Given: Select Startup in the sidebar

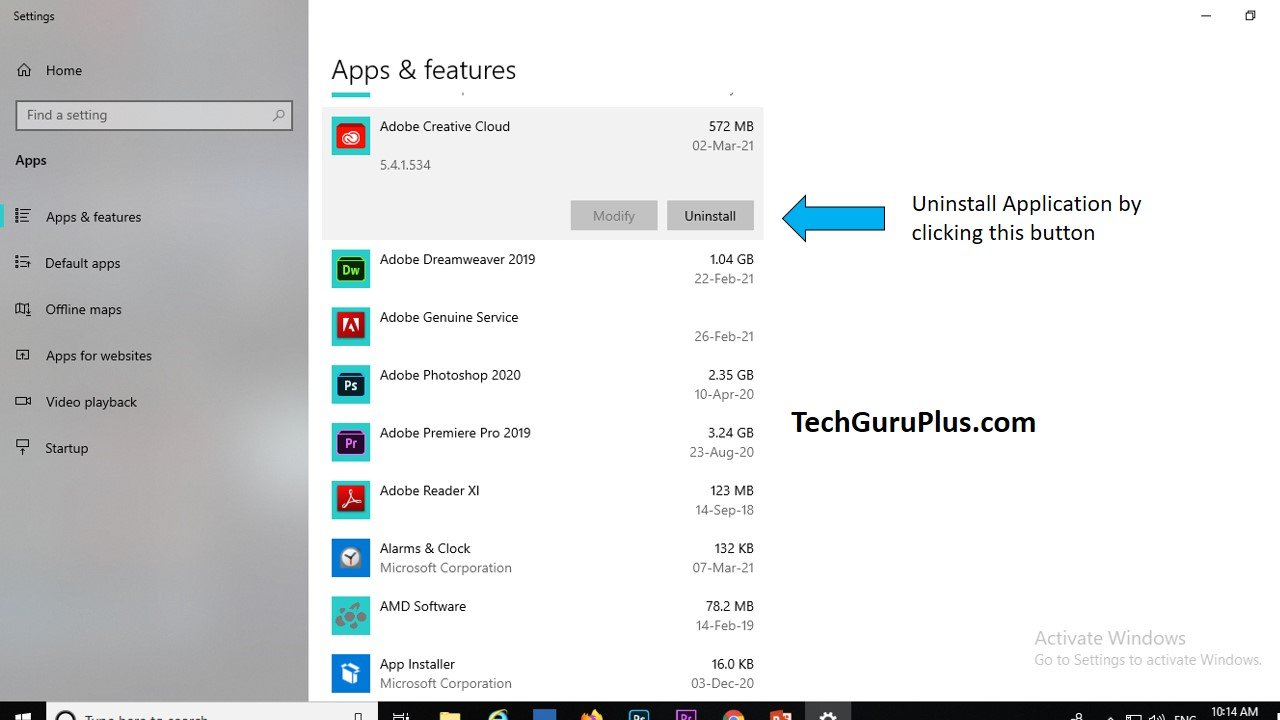Looking at the screenshot, I should tap(66, 448).
